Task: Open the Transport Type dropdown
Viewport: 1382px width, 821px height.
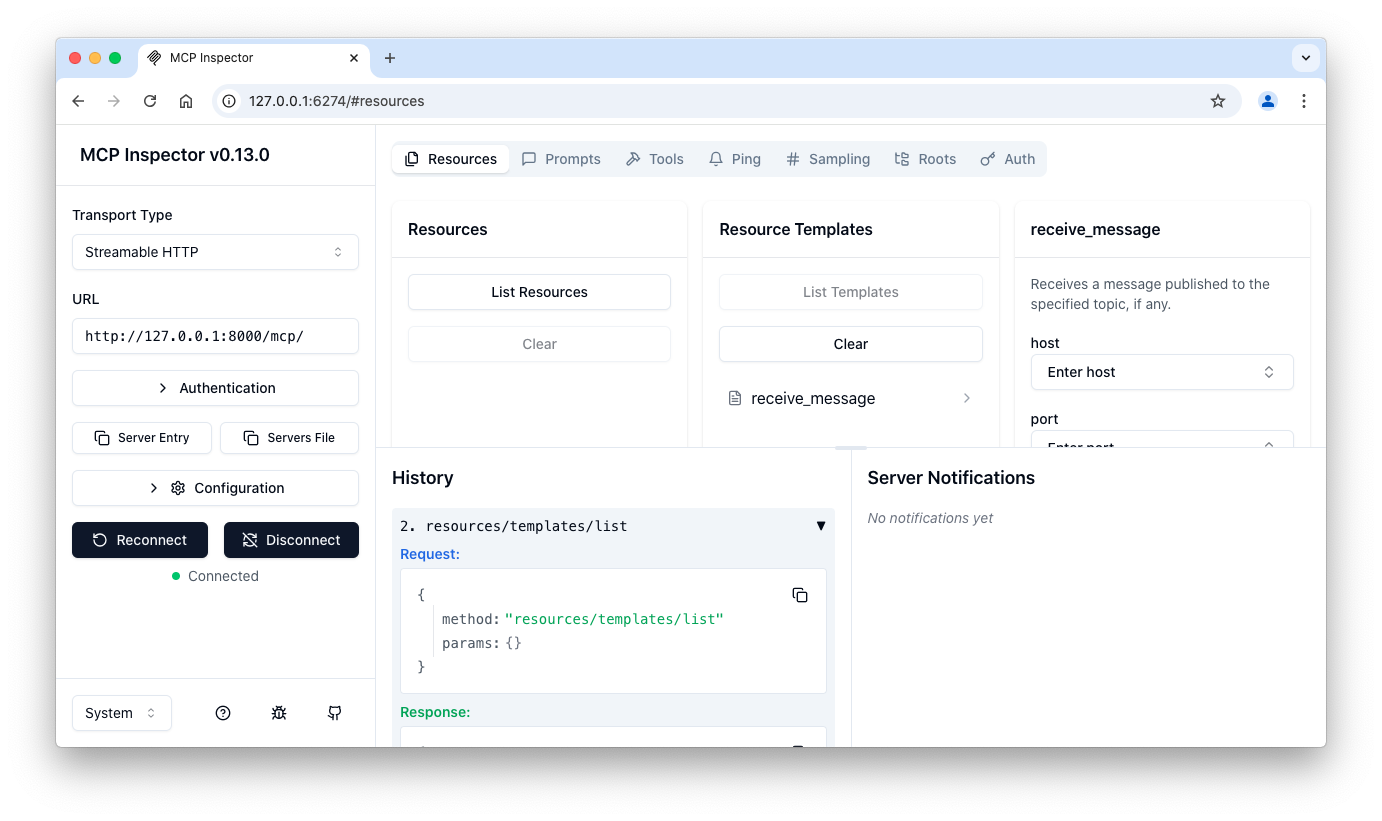Action: [215, 252]
